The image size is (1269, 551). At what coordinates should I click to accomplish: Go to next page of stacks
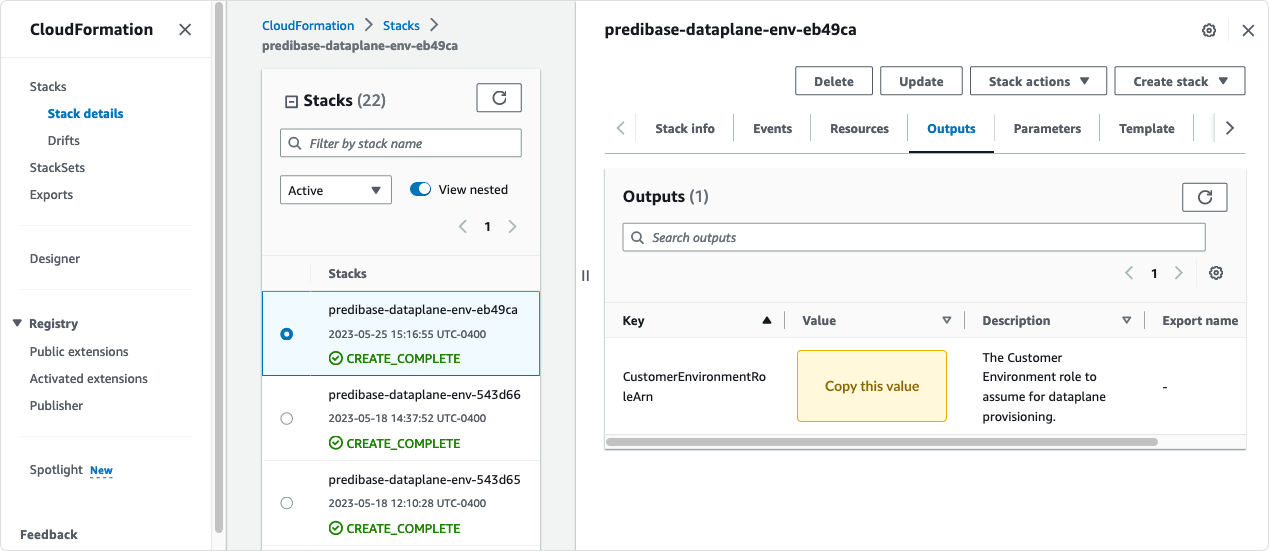[x=512, y=227]
